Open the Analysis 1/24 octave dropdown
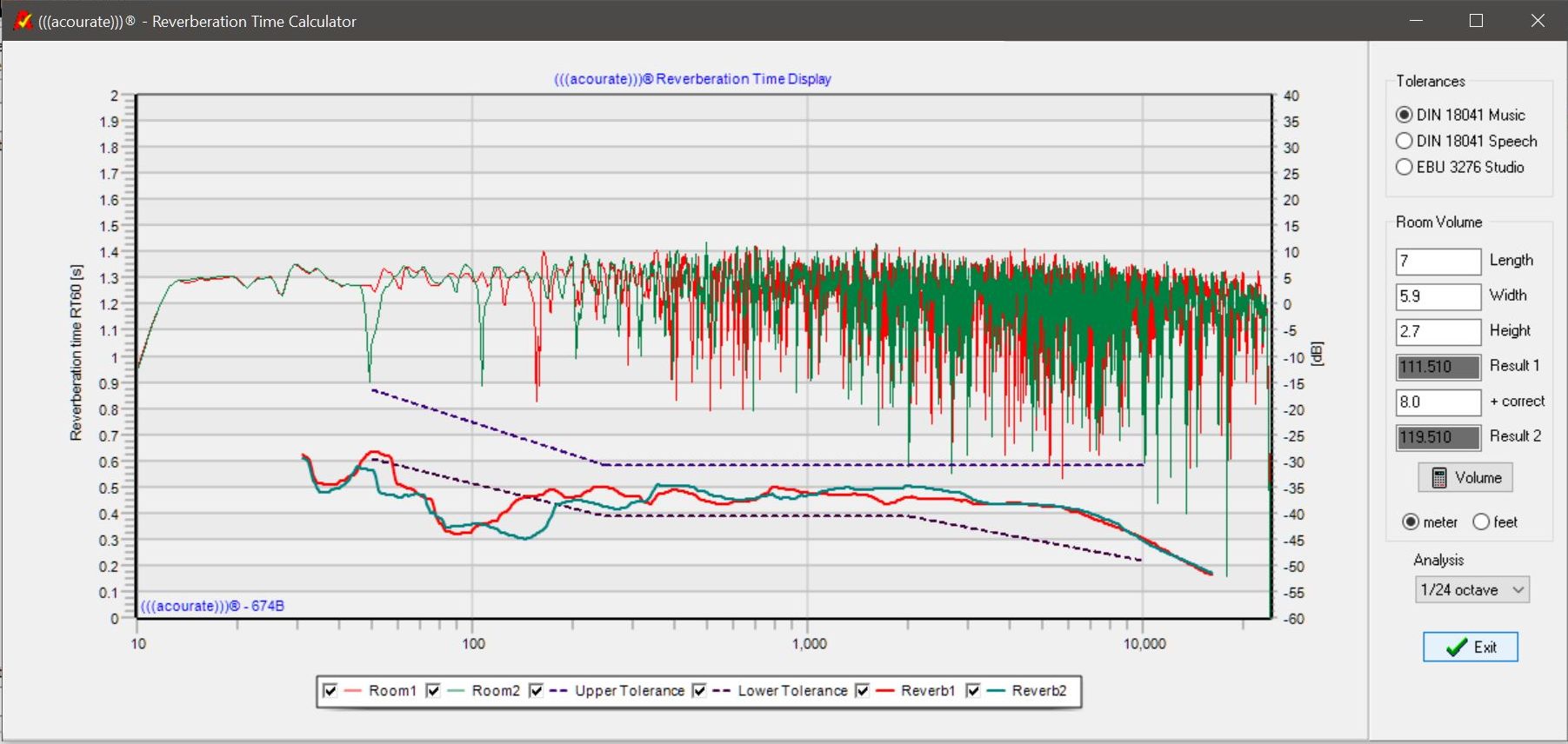Image resolution: width=1568 pixels, height=744 pixels. tap(1471, 589)
